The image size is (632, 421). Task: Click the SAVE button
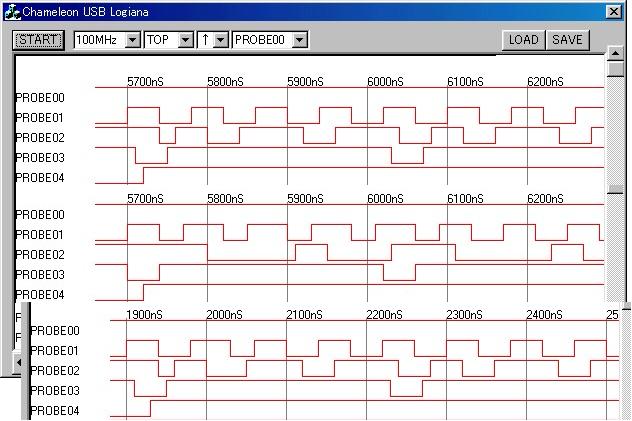(567, 40)
